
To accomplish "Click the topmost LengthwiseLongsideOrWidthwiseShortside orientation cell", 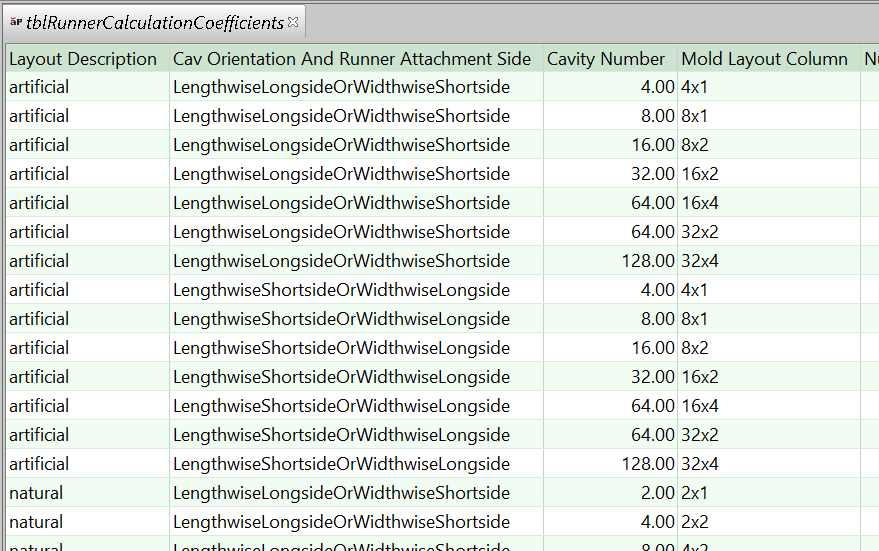I will click(x=341, y=87).
